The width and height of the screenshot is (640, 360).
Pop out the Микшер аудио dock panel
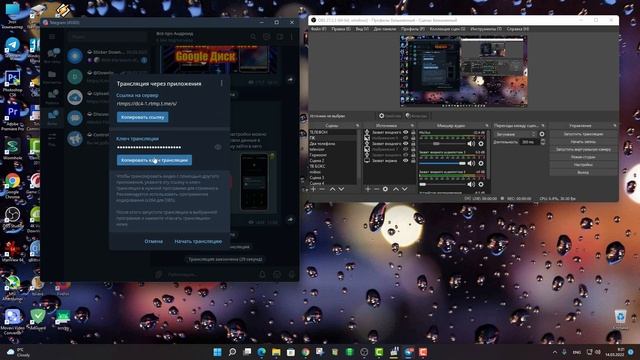[x=487, y=126]
